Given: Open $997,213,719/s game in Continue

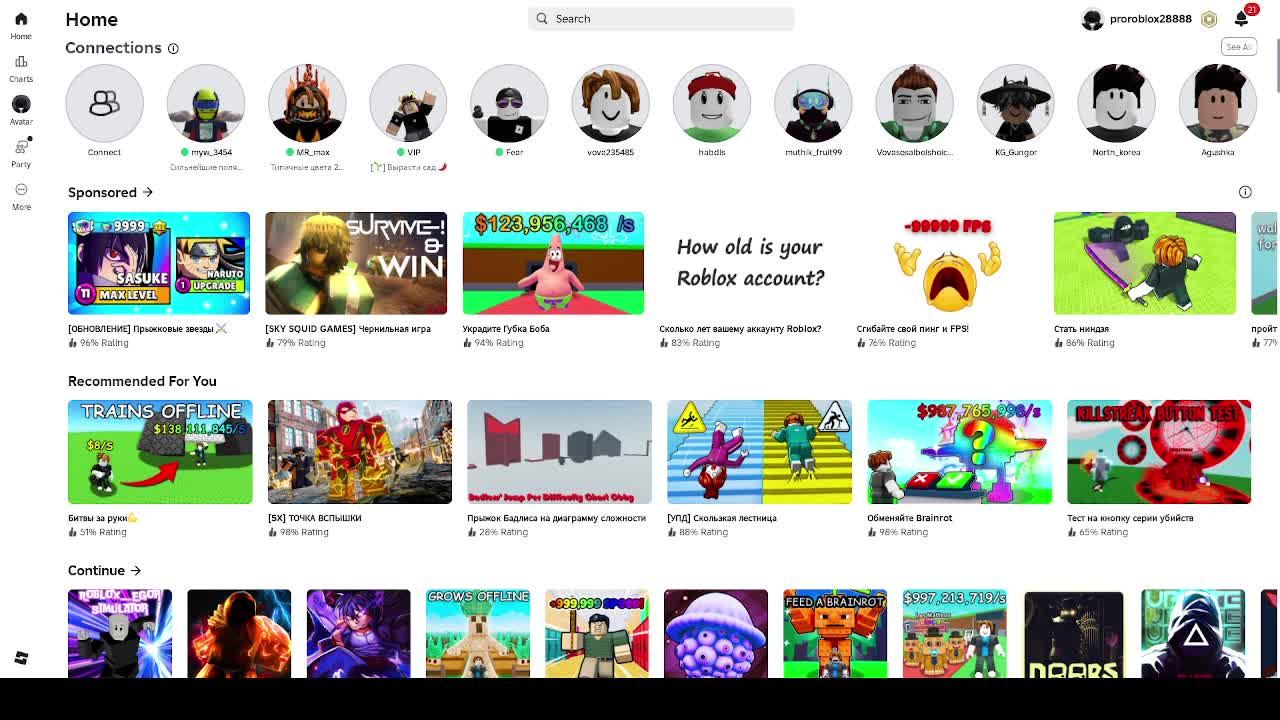Looking at the screenshot, I should pos(954,634).
